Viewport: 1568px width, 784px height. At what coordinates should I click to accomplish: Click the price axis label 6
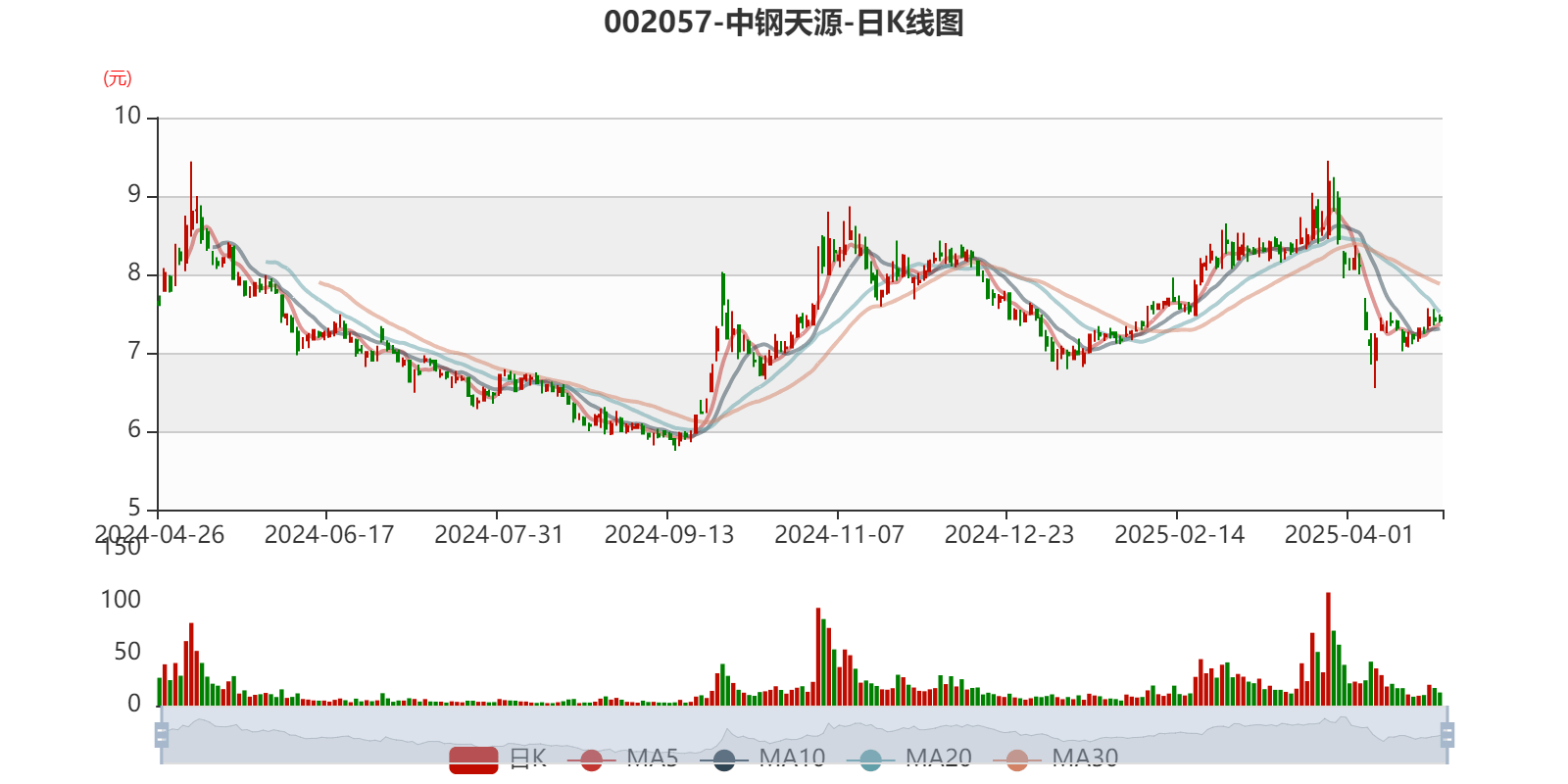click(x=134, y=429)
